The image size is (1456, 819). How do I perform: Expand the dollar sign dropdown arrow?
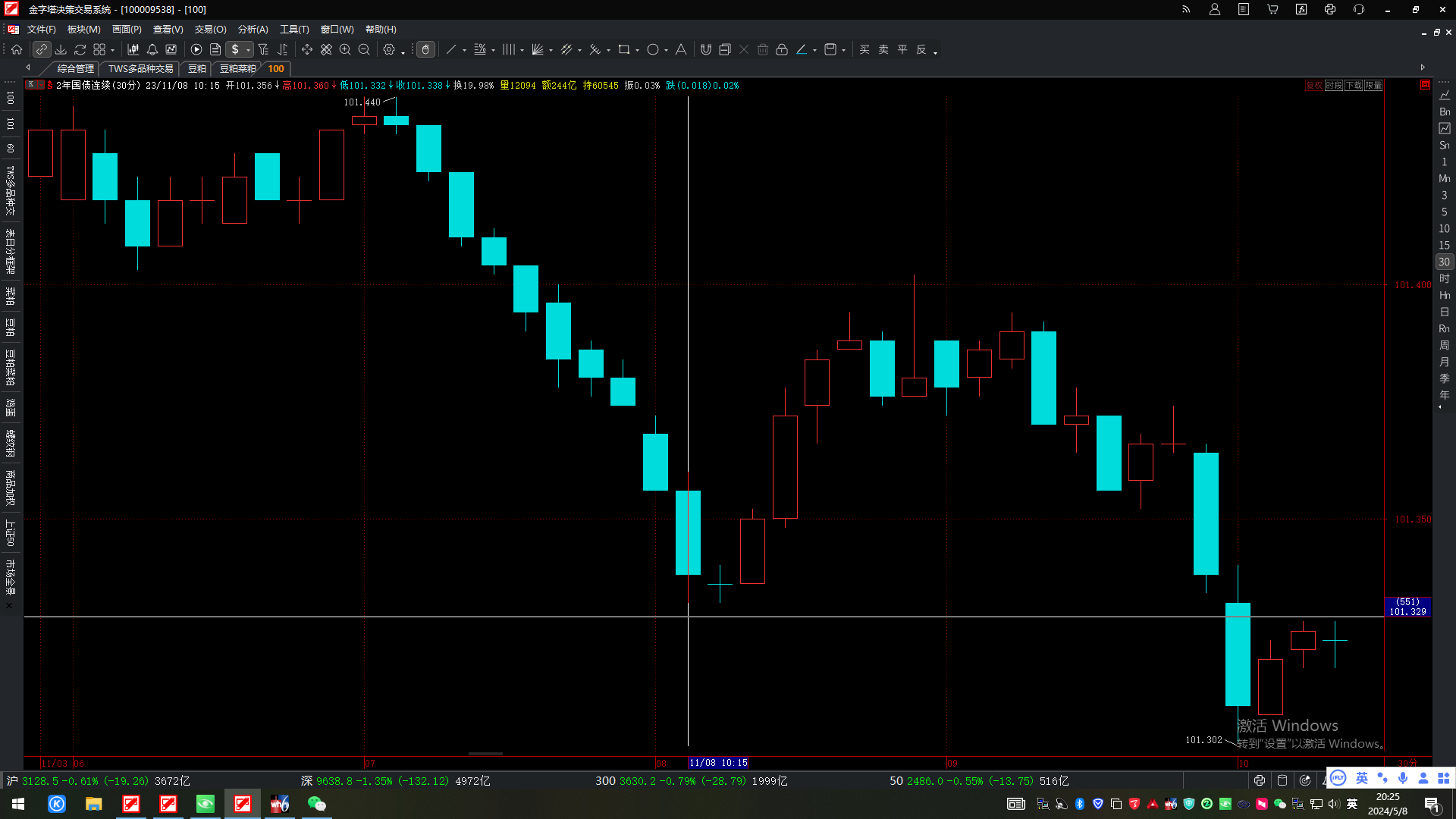[x=248, y=50]
